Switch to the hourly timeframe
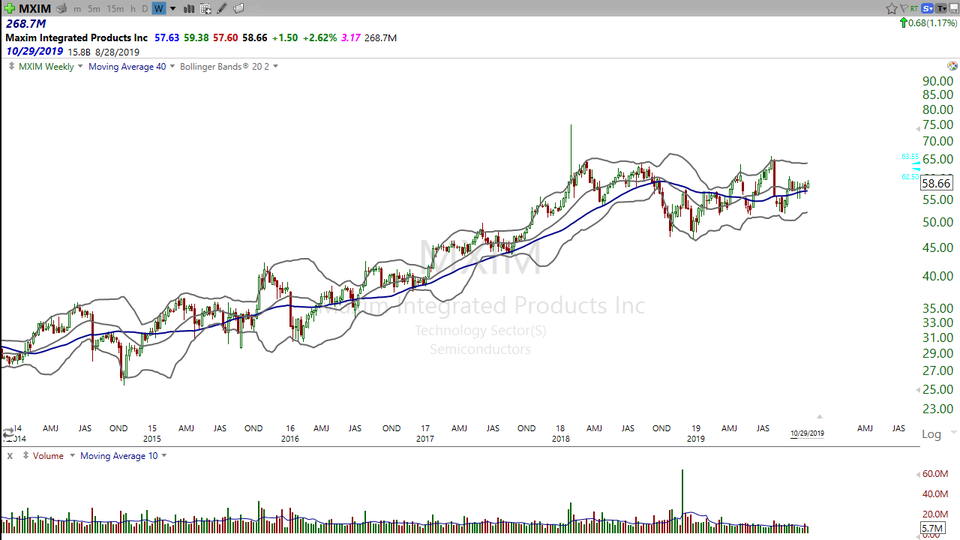Image resolution: width=960 pixels, height=540 pixels. tap(133, 9)
